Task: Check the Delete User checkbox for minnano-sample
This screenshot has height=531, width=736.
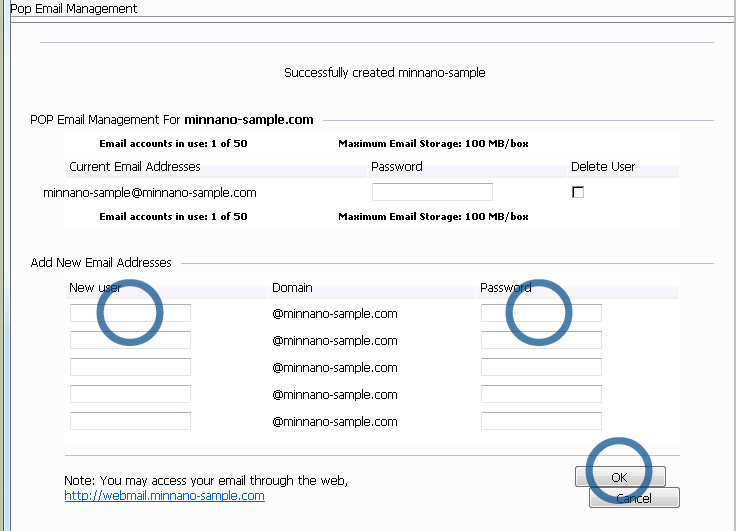Action: click(x=578, y=193)
